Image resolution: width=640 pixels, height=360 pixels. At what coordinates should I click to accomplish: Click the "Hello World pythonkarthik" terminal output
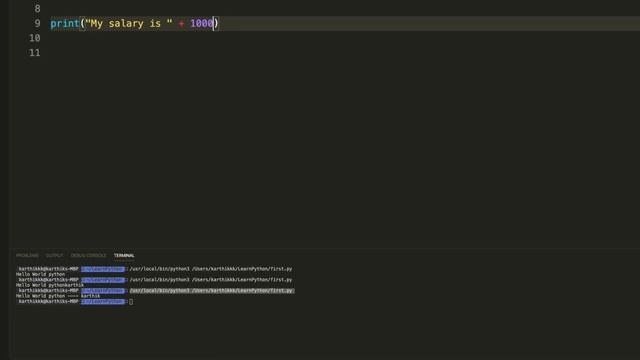click(x=50, y=285)
